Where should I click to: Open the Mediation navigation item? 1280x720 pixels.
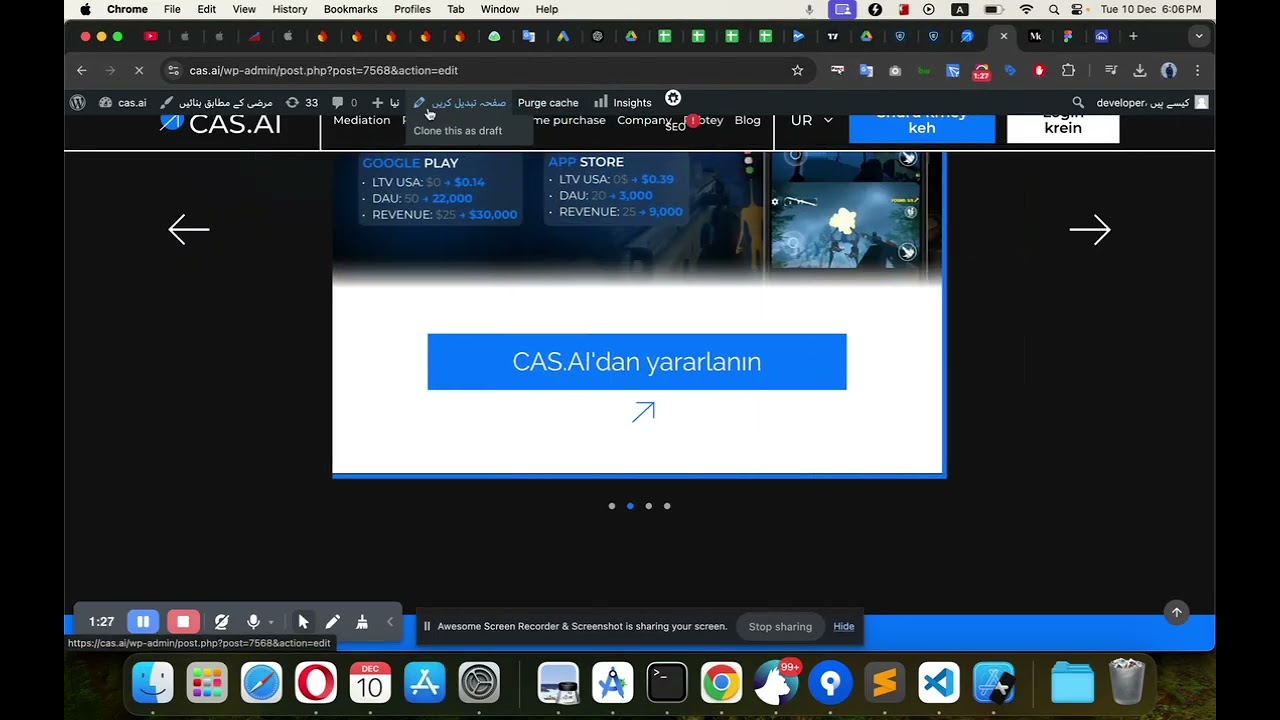tap(361, 120)
